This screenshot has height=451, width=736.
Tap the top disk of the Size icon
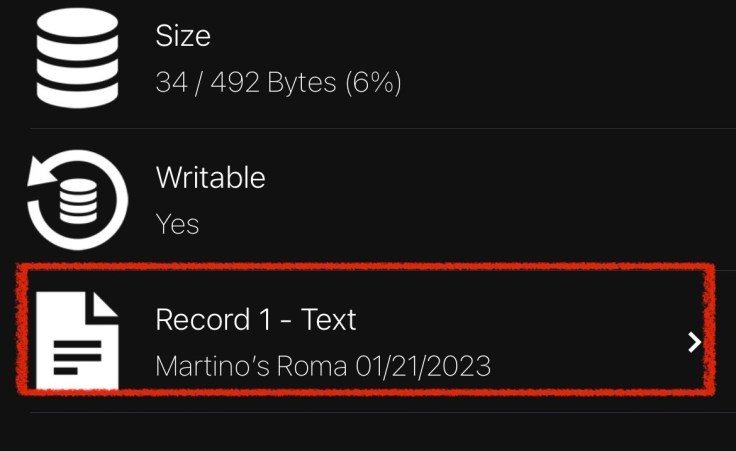point(77,22)
